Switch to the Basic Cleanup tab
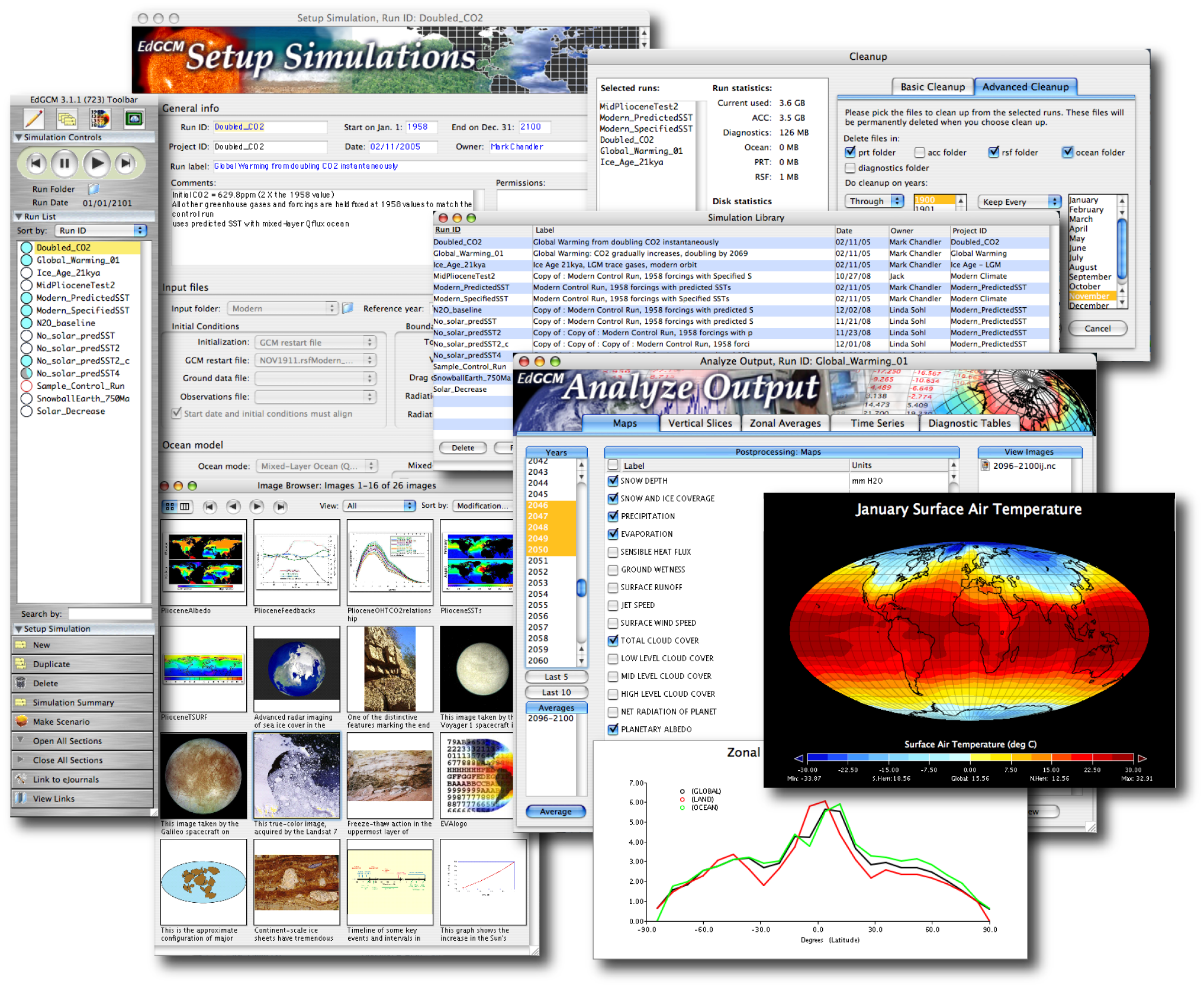Image resolution: width=1204 pixels, height=988 pixels. pyautogui.click(x=932, y=87)
